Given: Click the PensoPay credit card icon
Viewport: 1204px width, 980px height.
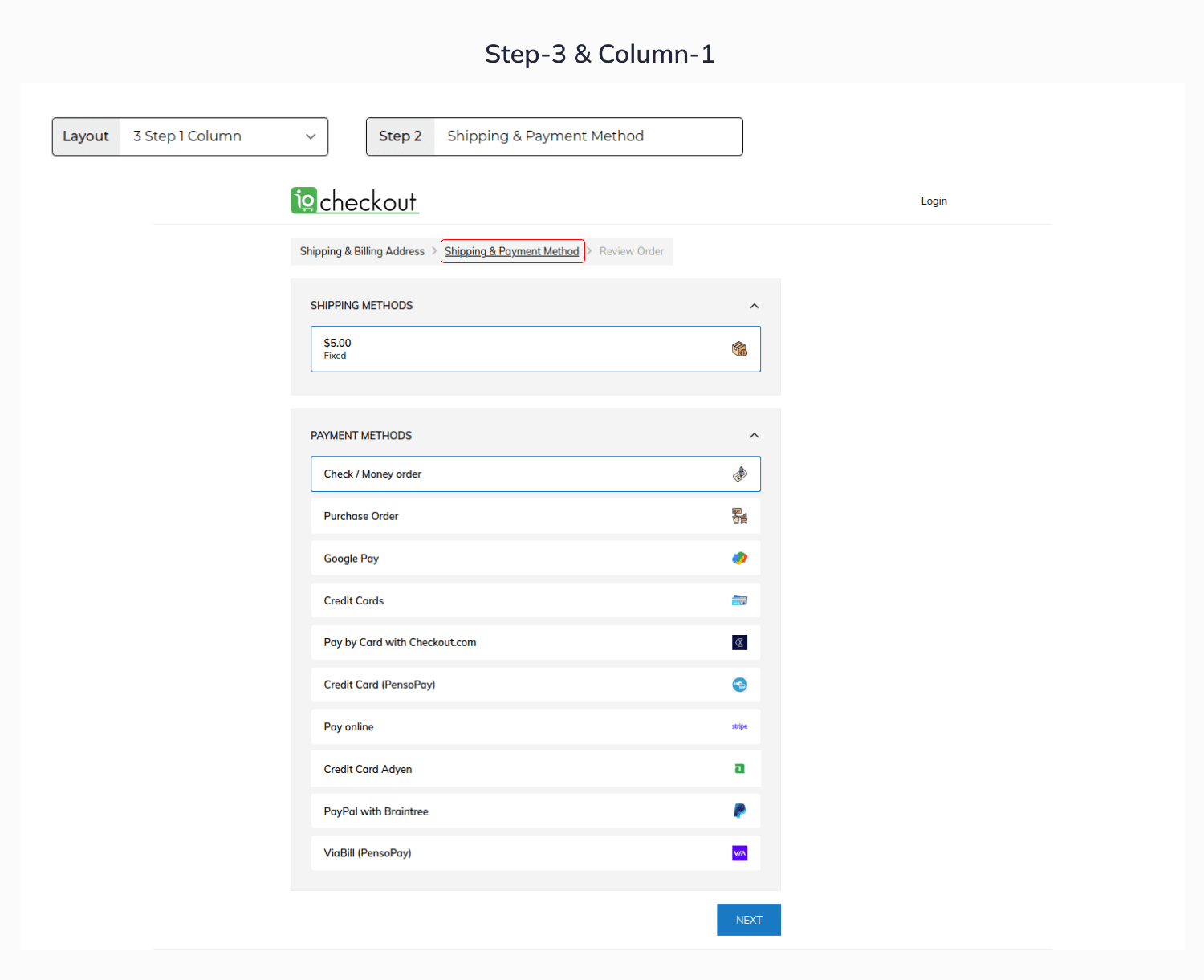Looking at the screenshot, I should coord(739,685).
